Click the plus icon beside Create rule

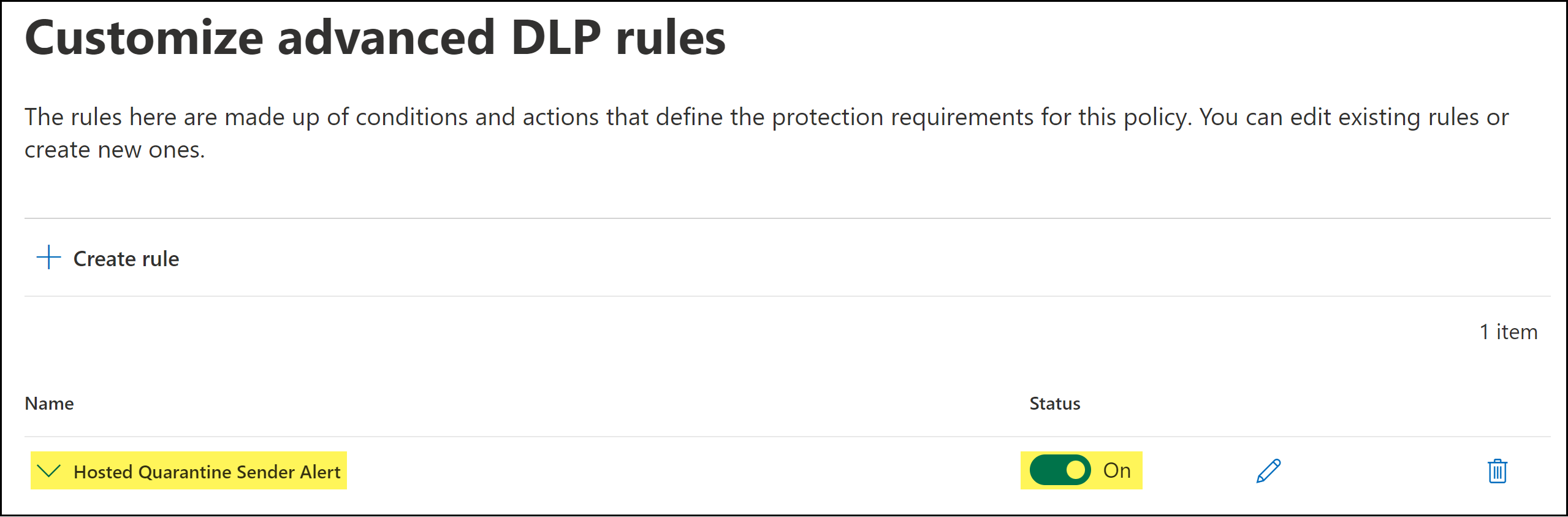click(x=48, y=258)
